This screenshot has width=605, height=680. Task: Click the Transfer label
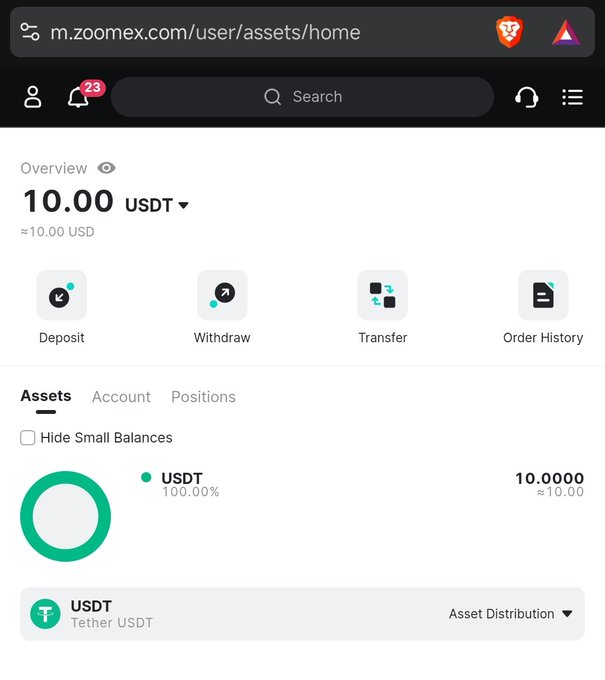coord(383,337)
